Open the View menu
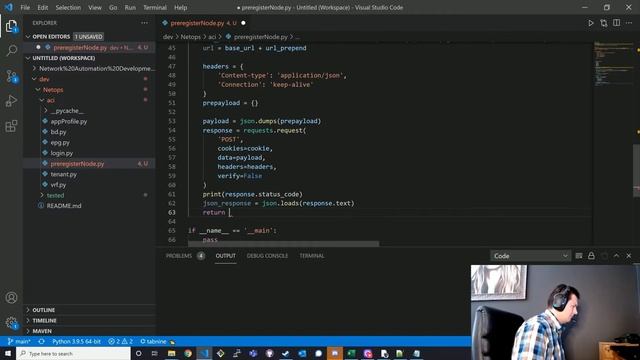The image size is (640, 360). (x=95, y=7)
